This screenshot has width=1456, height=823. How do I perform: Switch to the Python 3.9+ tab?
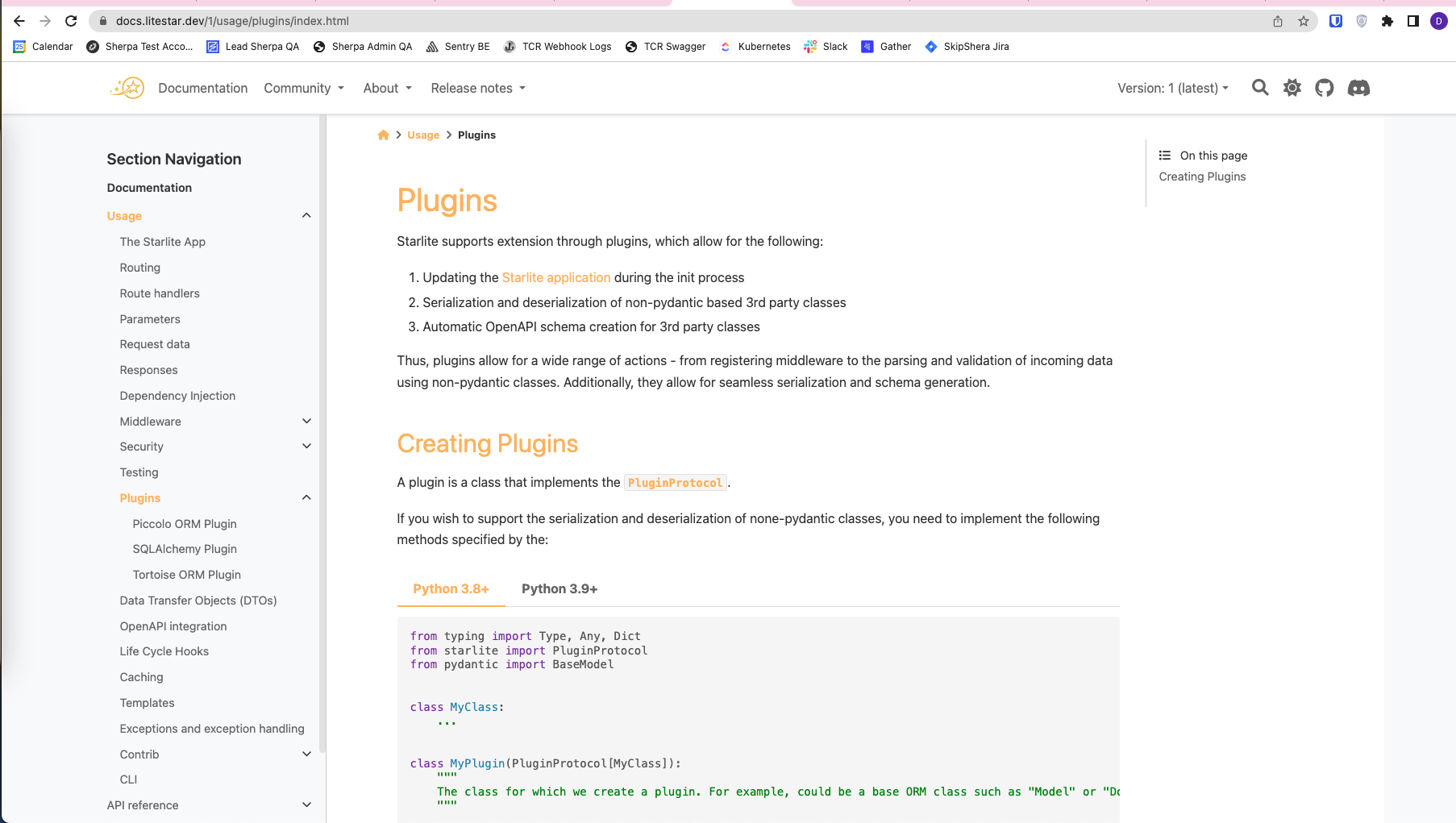[x=559, y=588]
